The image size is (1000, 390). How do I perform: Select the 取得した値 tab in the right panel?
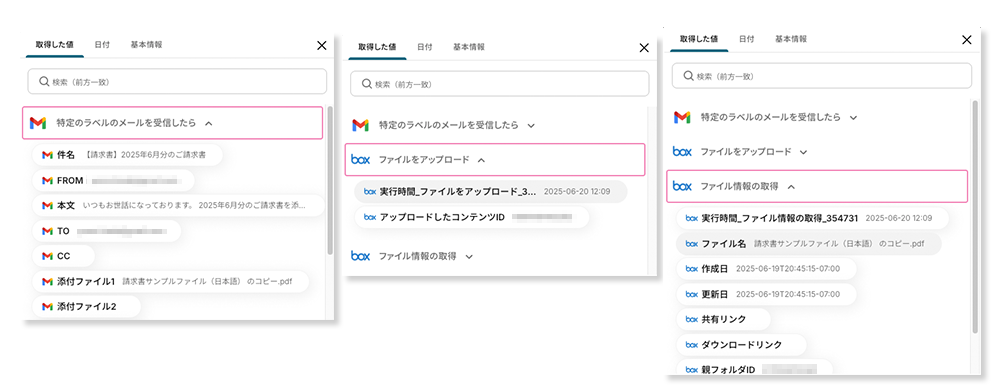(699, 39)
